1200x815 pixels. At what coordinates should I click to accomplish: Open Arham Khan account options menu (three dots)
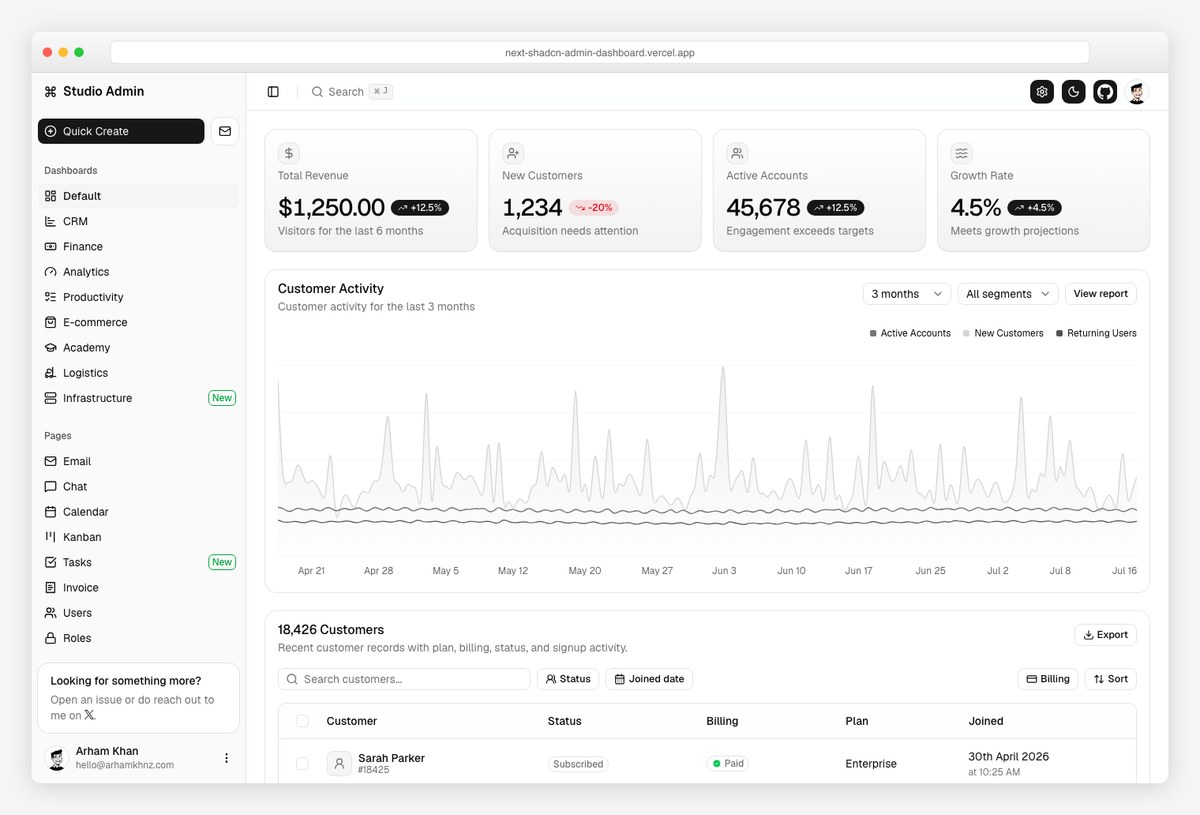click(226, 758)
